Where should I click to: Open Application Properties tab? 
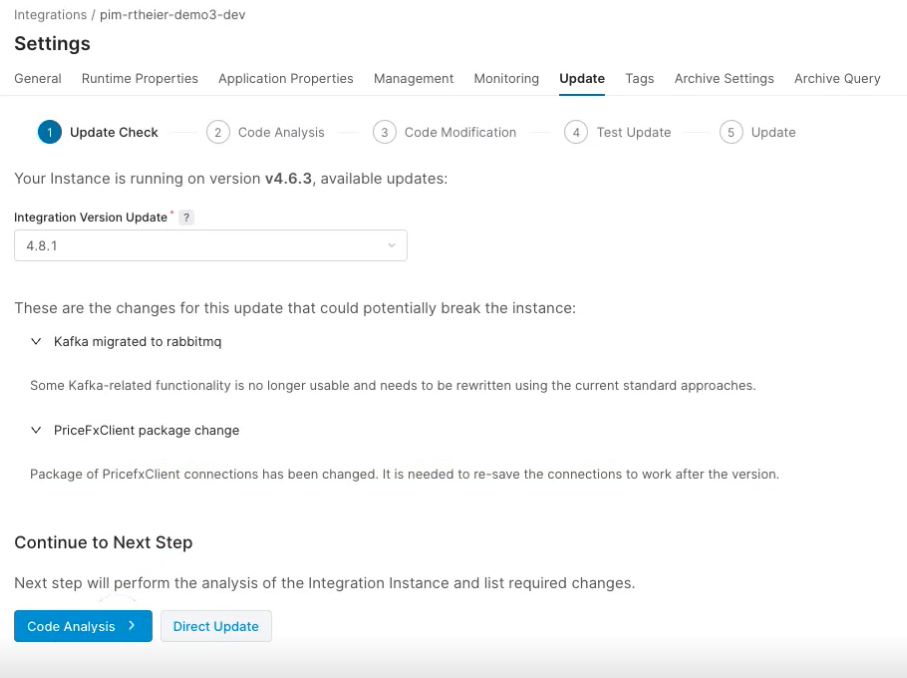click(x=286, y=79)
